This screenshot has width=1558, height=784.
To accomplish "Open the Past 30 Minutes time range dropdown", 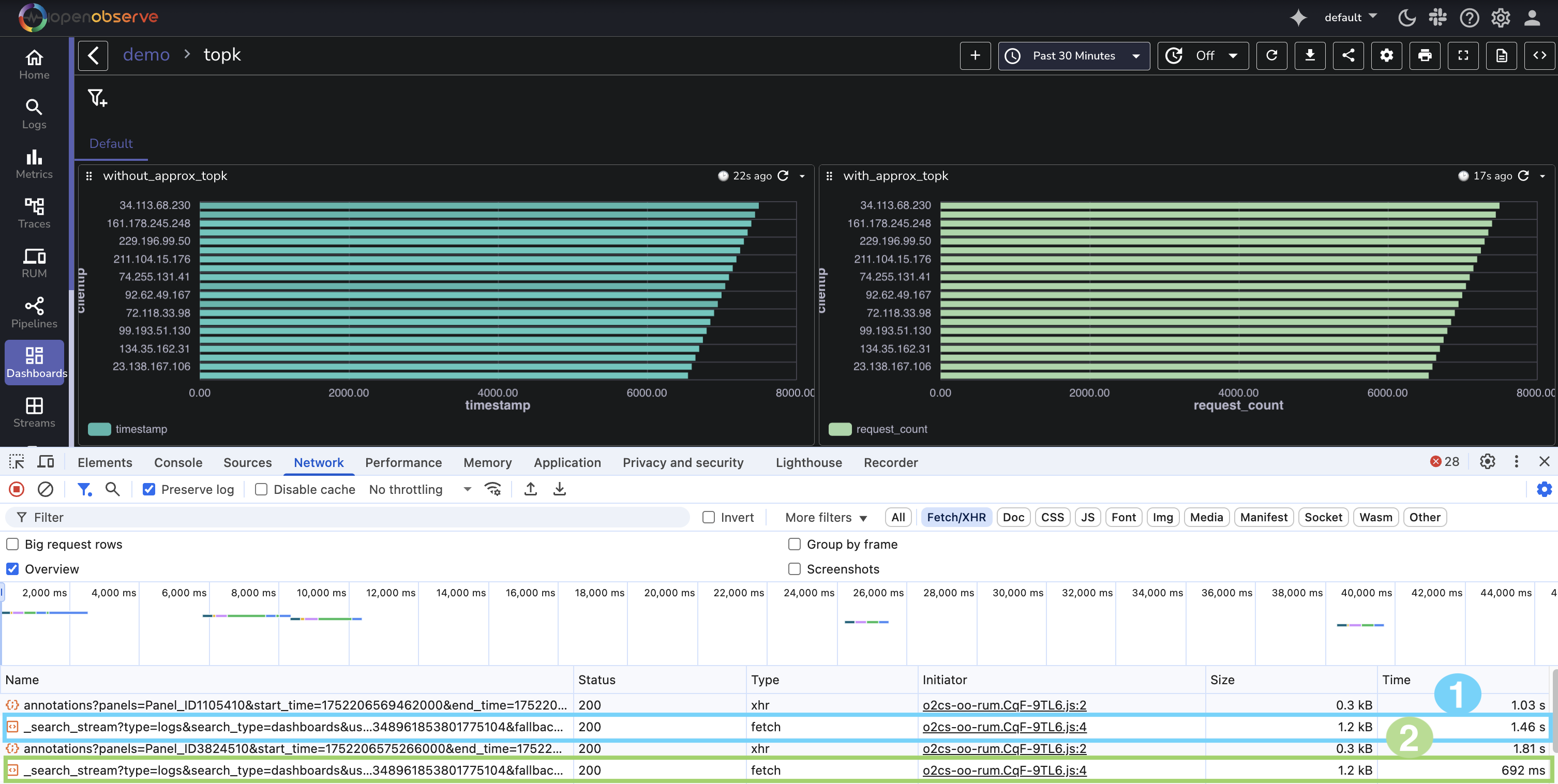I will (x=1074, y=56).
